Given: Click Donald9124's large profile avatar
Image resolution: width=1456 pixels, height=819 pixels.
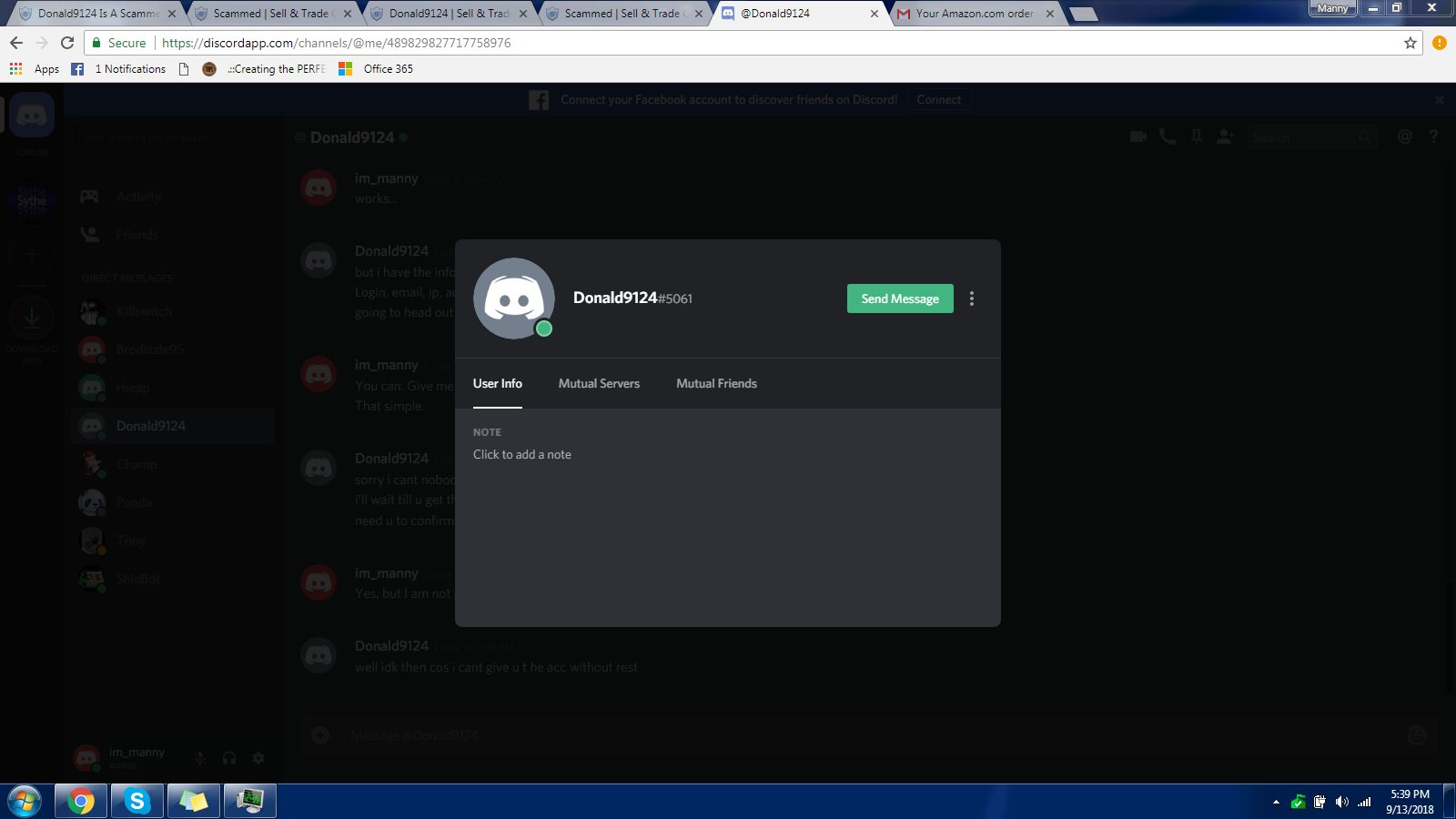Looking at the screenshot, I should tap(514, 298).
